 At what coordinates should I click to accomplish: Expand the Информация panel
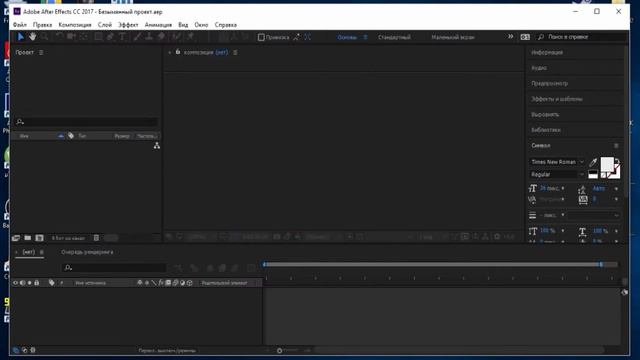[547, 52]
